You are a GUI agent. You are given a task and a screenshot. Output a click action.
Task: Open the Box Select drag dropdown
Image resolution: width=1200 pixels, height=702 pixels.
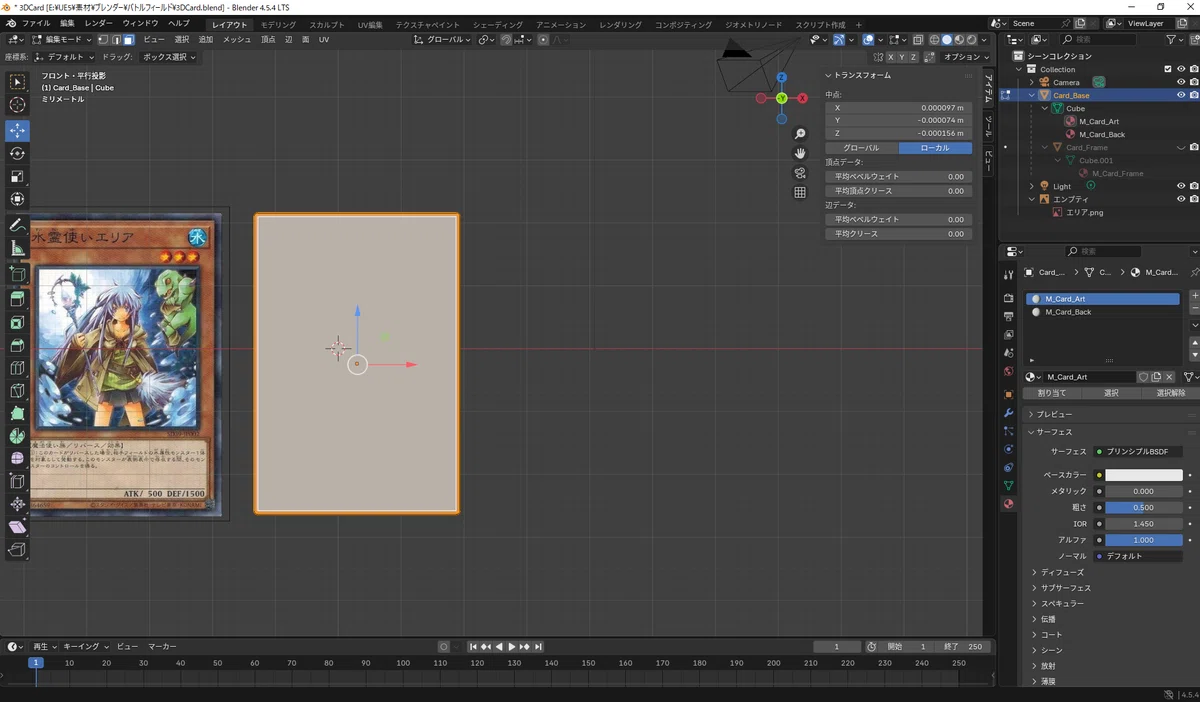pyautogui.click(x=167, y=57)
